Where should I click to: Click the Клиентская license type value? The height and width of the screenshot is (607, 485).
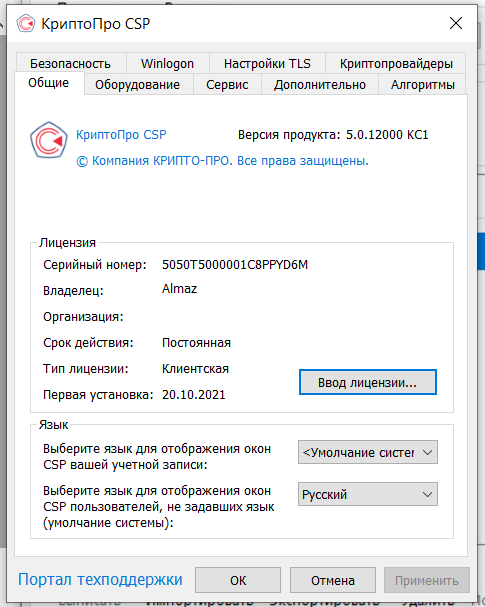click(x=195, y=369)
